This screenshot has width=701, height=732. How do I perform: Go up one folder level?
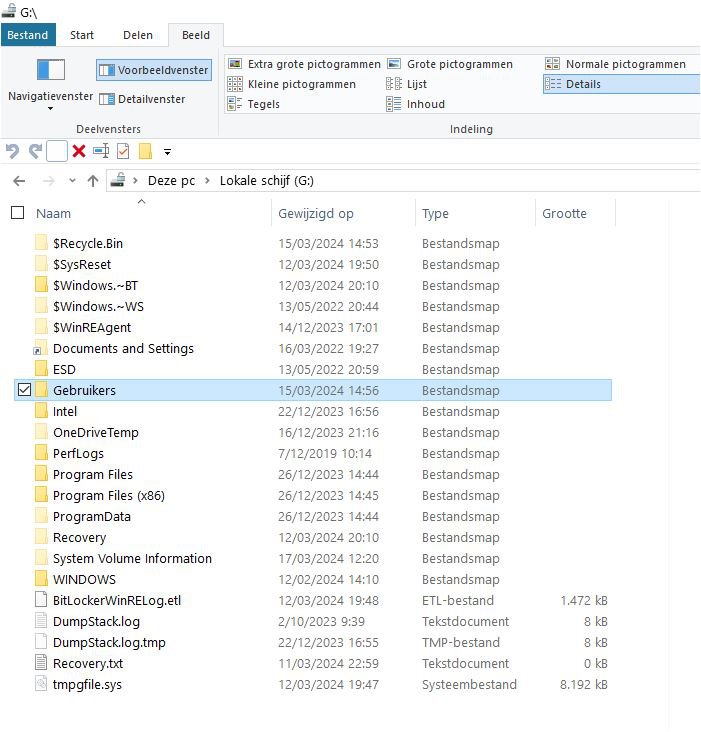[x=93, y=181]
